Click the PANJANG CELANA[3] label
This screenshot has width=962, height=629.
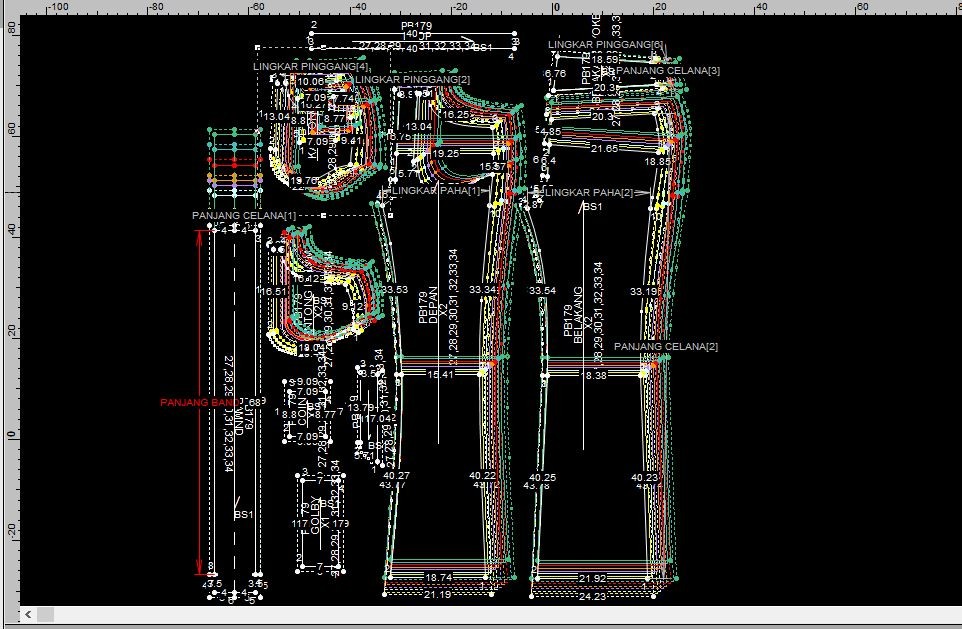(x=667, y=71)
